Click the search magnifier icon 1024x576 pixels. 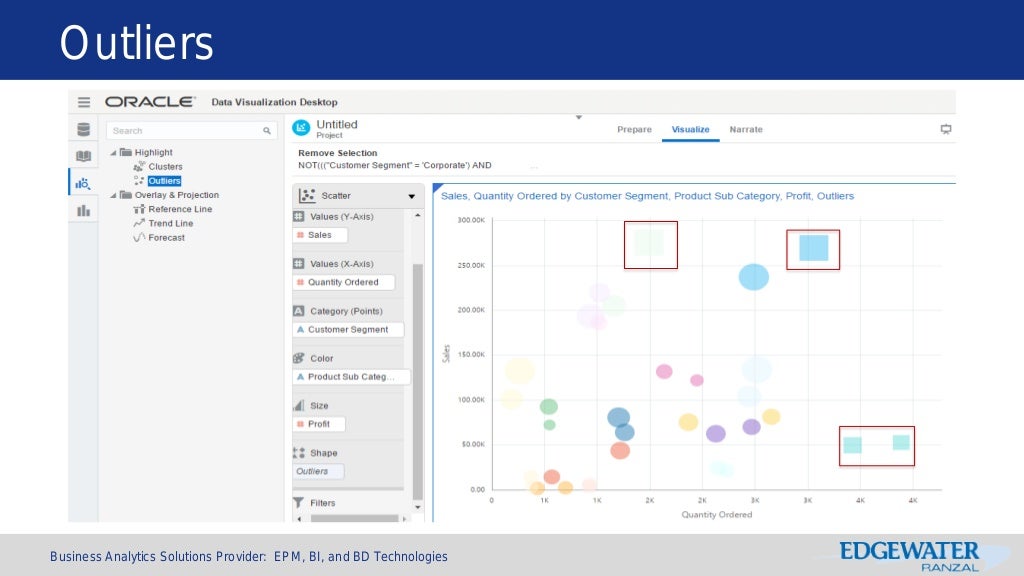click(x=267, y=131)
